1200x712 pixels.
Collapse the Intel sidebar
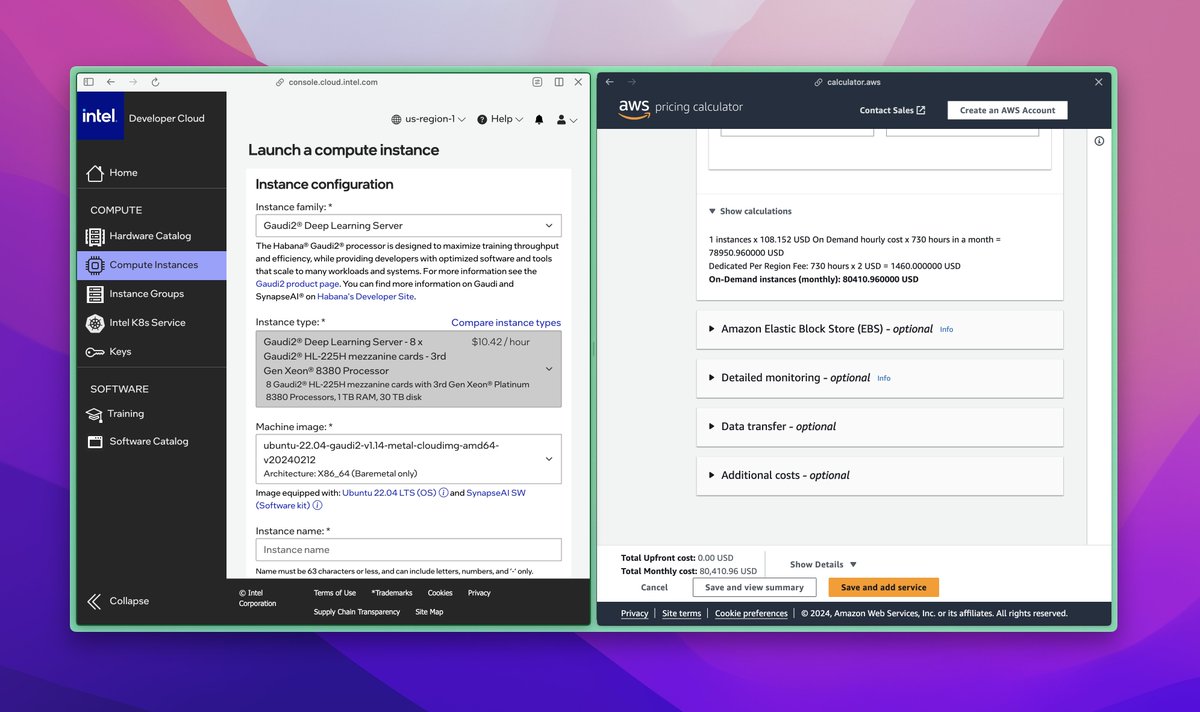118,601
